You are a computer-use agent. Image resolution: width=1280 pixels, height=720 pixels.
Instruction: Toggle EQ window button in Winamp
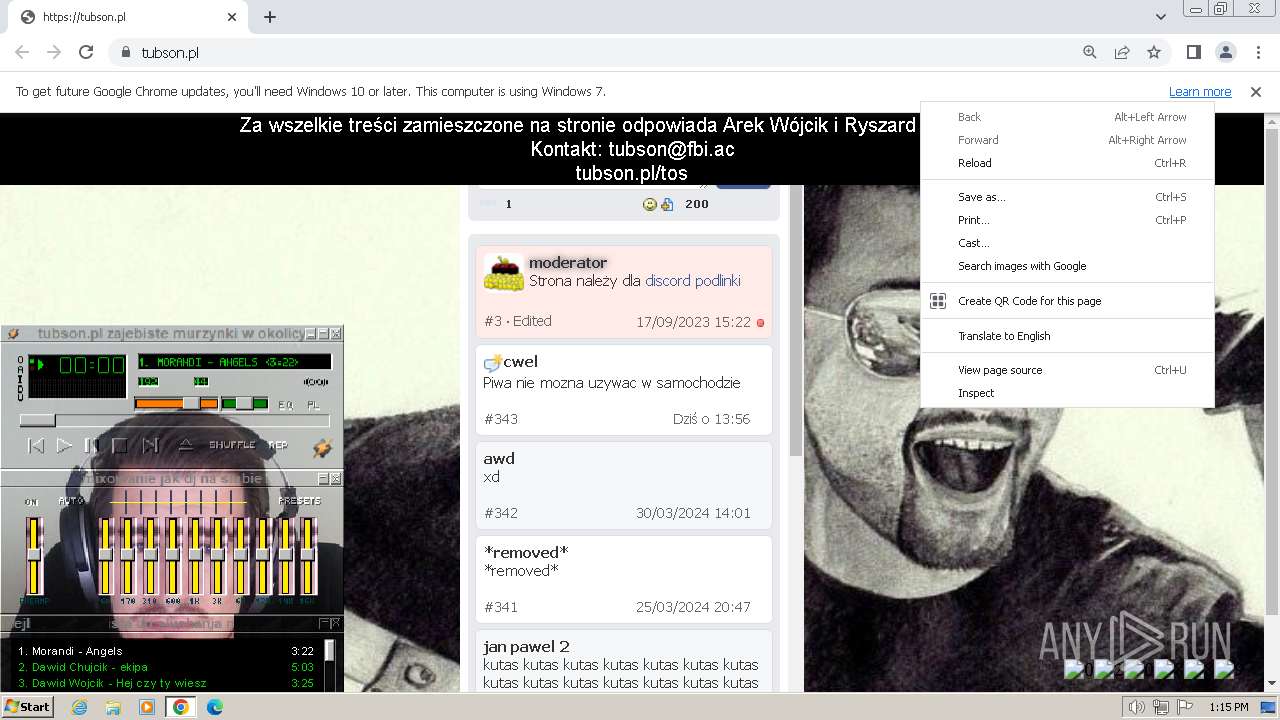pyautogui.click(x=286, y=404)
